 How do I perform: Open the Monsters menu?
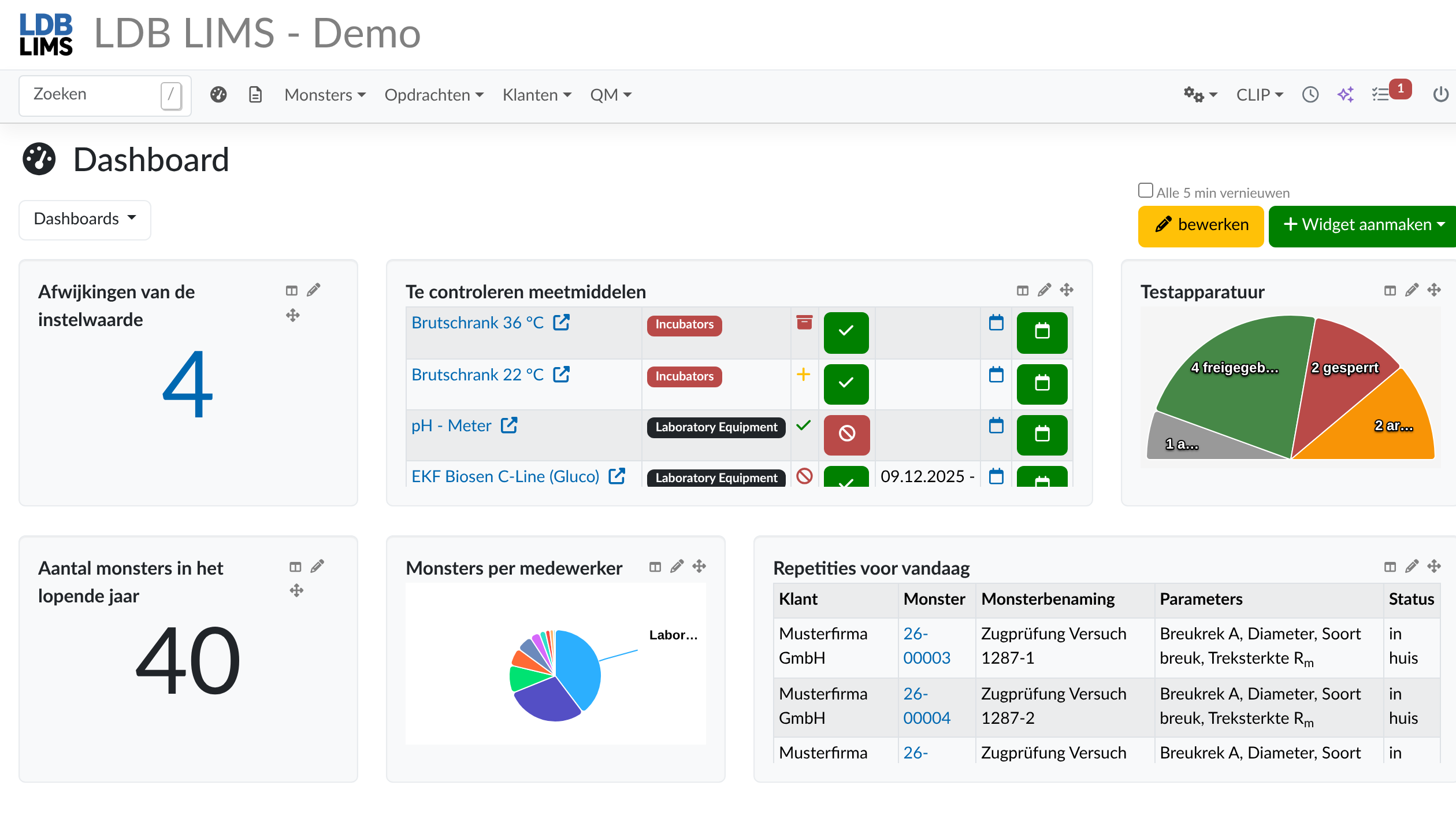(325, 95)
